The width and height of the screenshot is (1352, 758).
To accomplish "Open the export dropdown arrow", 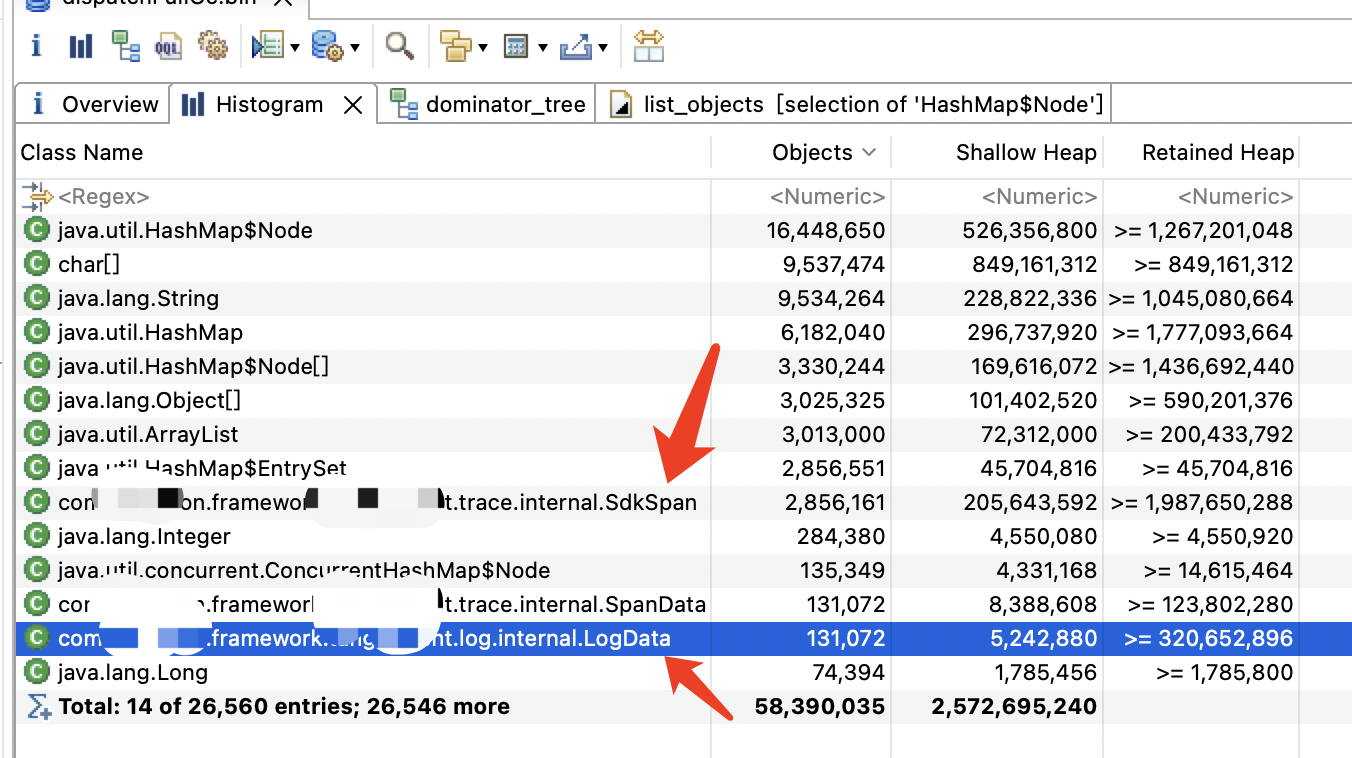I will (x=603, y=47).
